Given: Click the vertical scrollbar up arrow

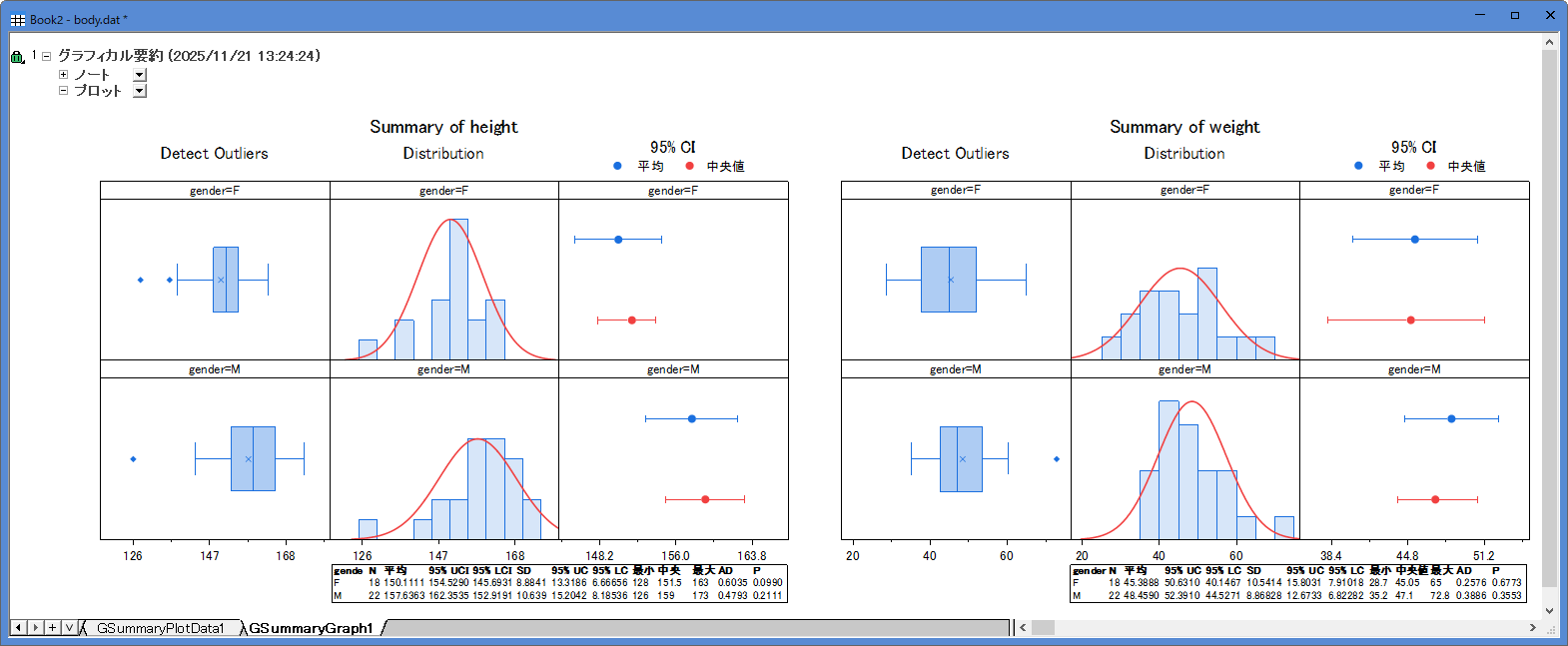Looking at the screenshot, I should 1549,42.
